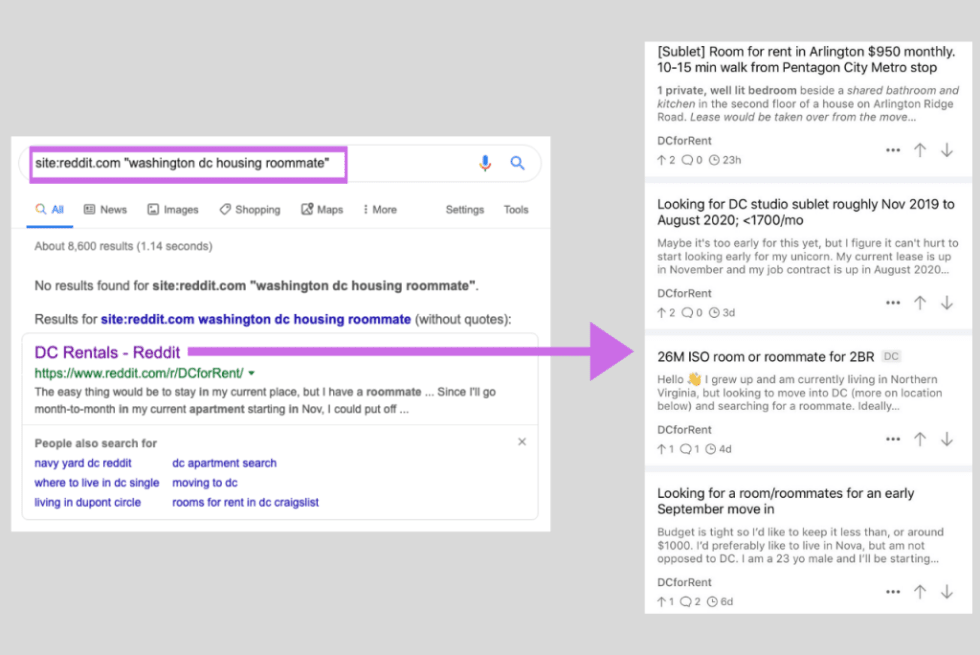Open the Maps tab
Image resolution: width=980 pixels, height=655 pixels.
click(322, 210)
